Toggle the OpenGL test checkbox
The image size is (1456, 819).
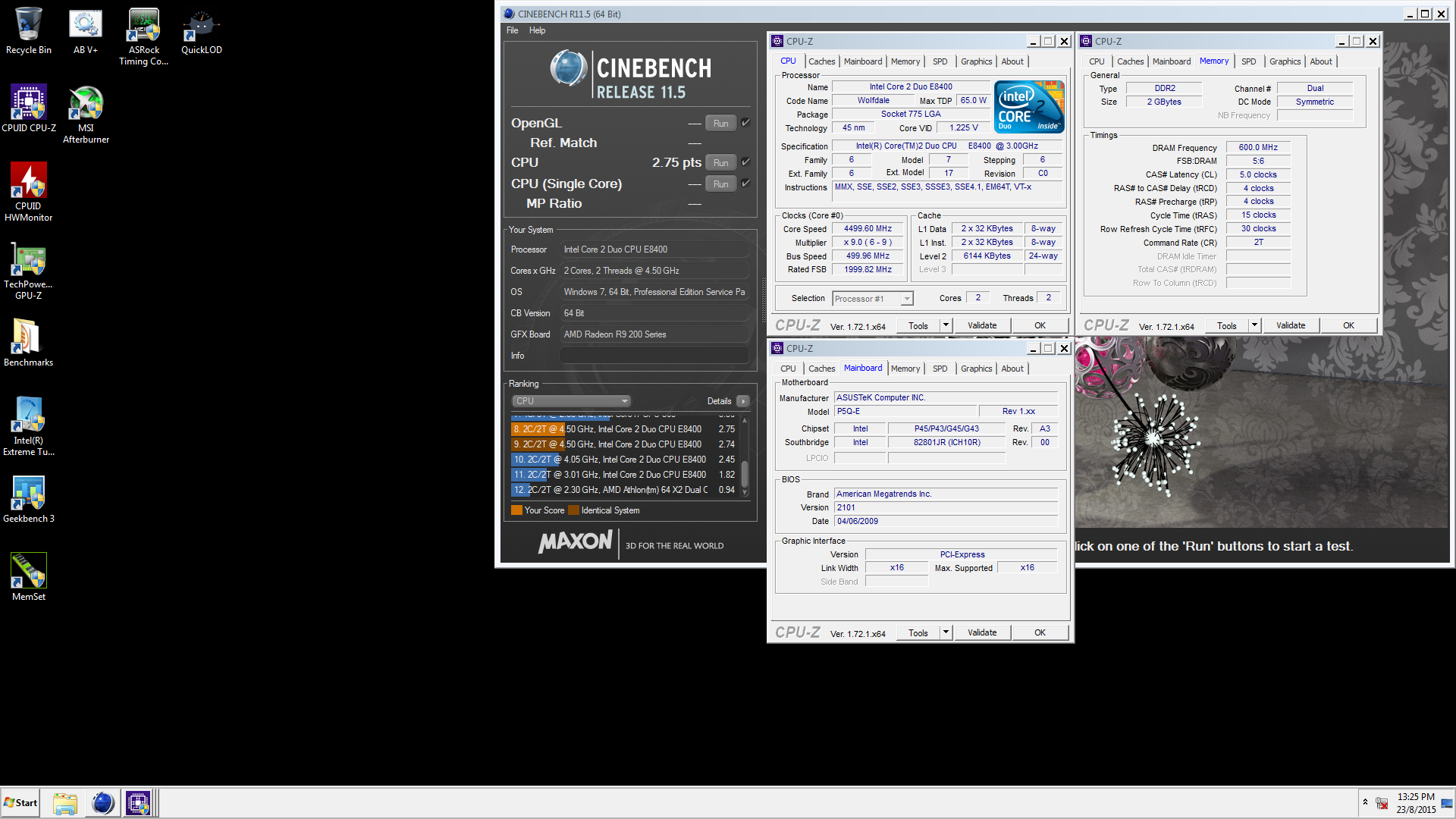pyautogui.click(x=745, y=122)
